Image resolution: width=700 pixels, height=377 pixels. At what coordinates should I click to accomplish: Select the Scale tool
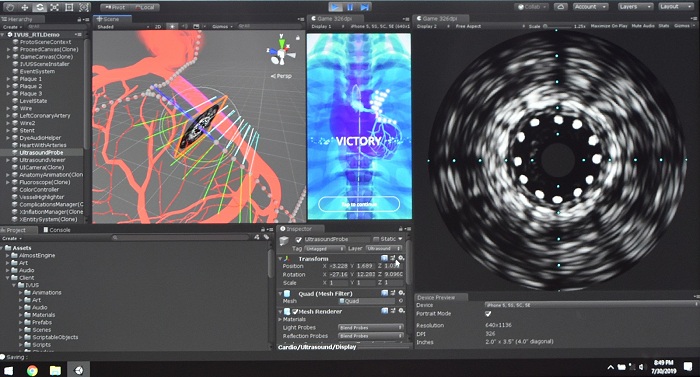coord(54,7)
